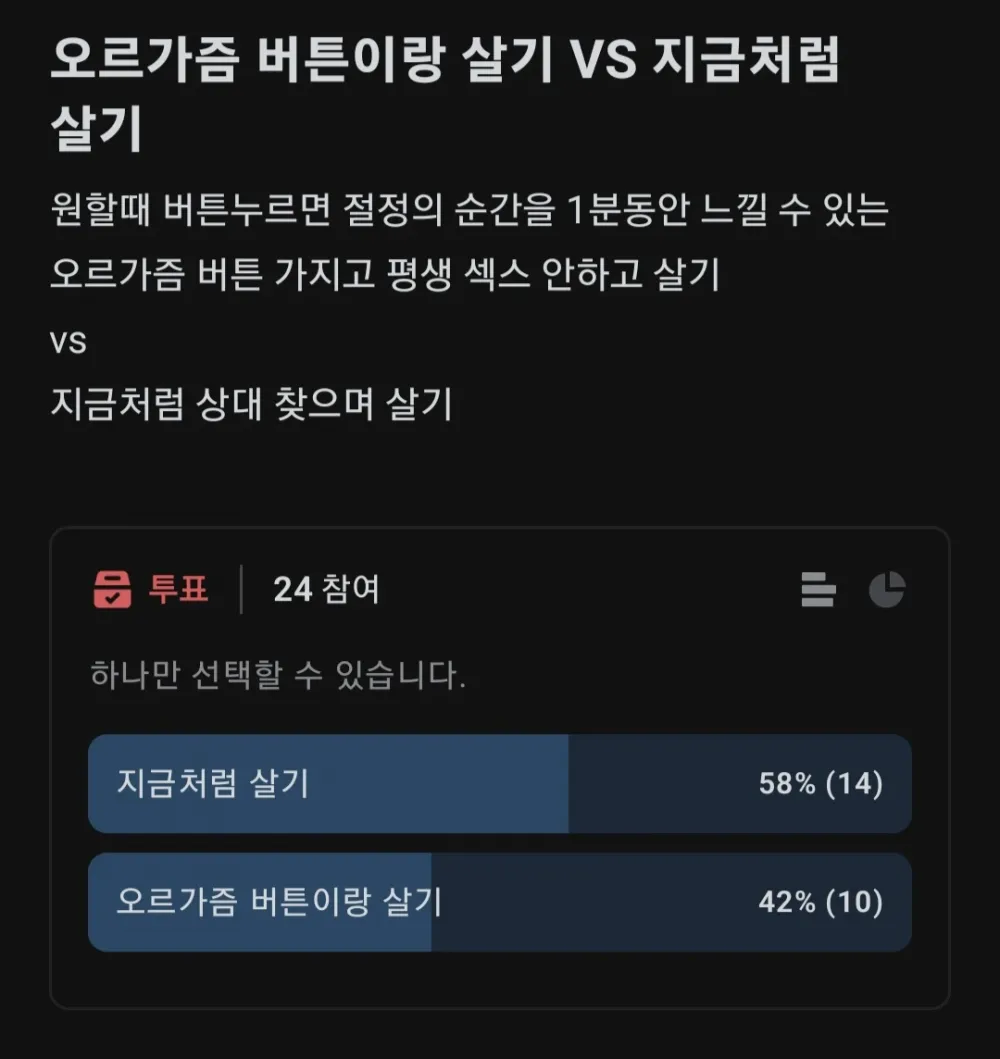Click the small VS separator text
The height and width of the screenshot is (1059, 1000).
tap(68, 343)
